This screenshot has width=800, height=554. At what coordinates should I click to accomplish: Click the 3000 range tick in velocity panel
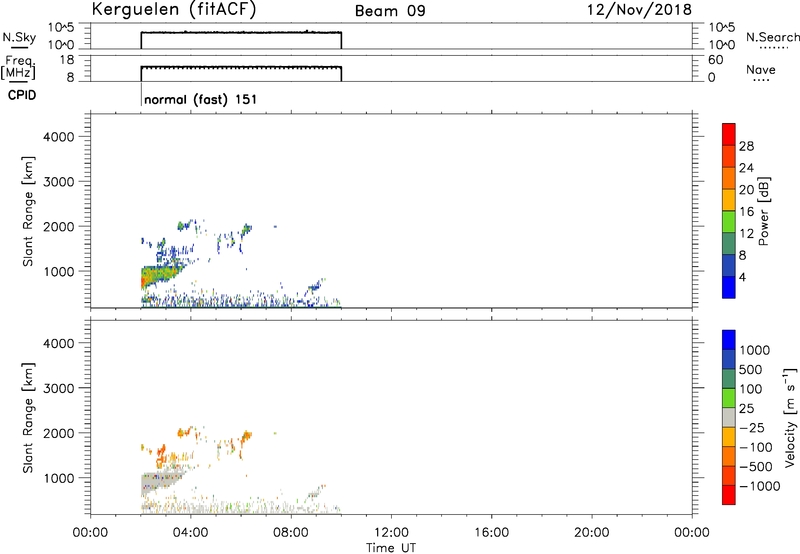59,388
